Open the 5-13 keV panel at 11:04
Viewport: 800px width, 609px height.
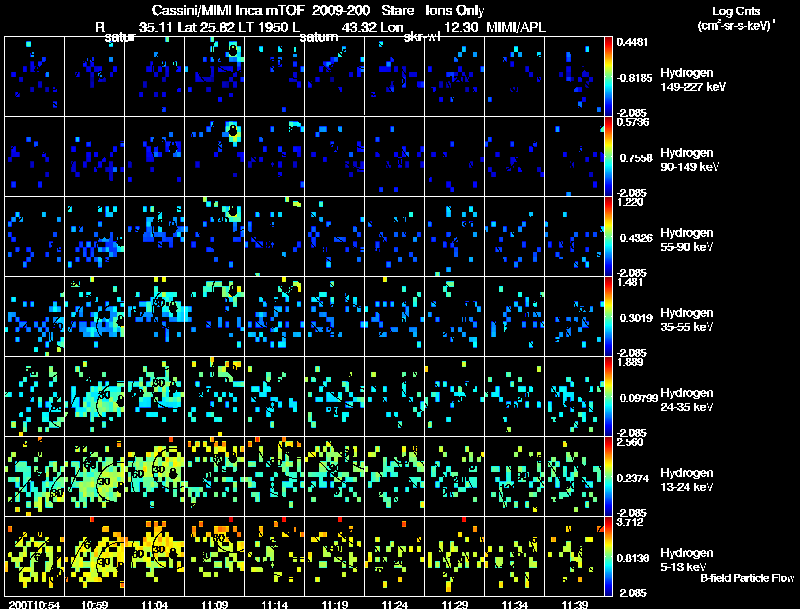tap(155, 556)
